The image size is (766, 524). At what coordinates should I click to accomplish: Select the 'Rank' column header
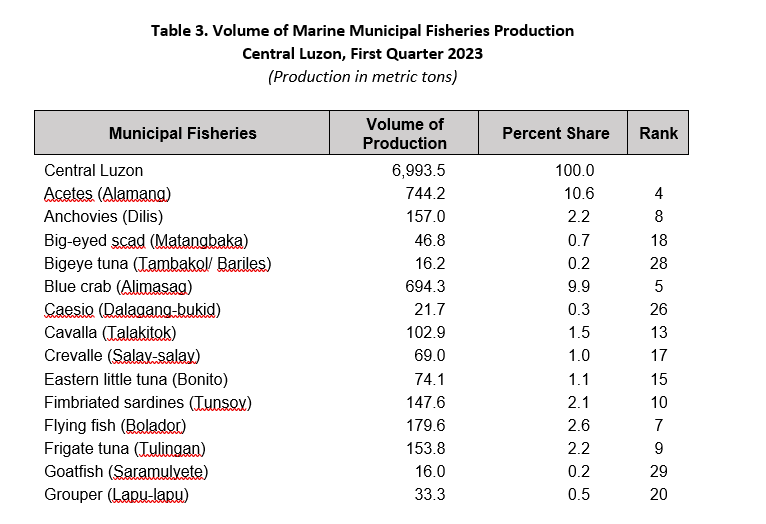[x=658, y=133]
